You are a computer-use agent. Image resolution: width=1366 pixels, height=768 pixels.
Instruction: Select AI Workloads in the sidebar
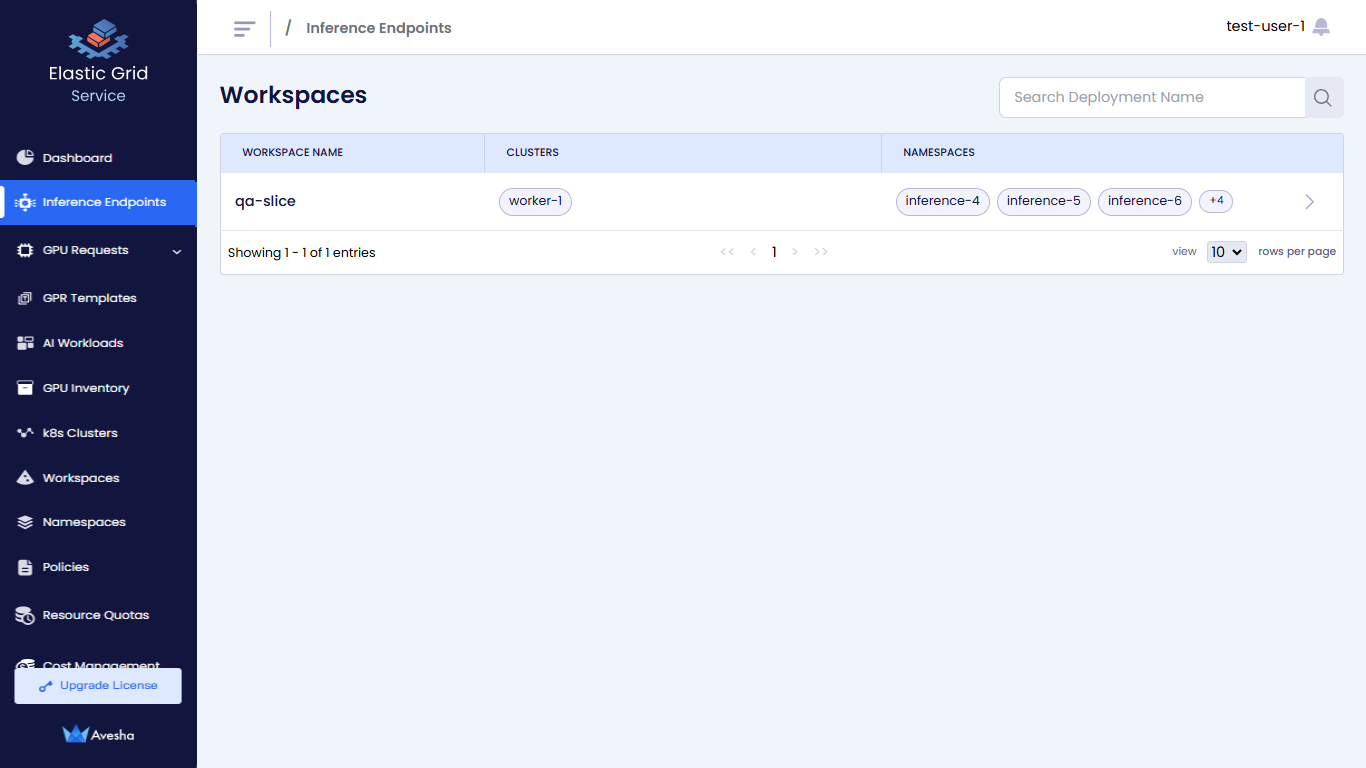click(x=84, y=342)
